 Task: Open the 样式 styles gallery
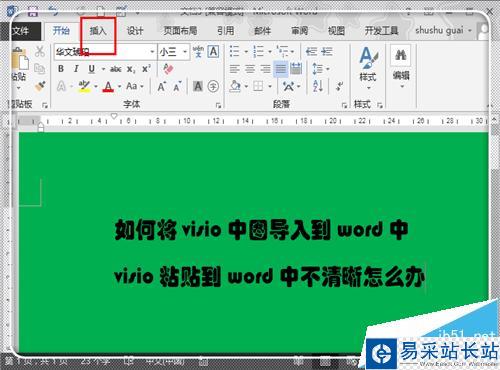tap(368, 68)
